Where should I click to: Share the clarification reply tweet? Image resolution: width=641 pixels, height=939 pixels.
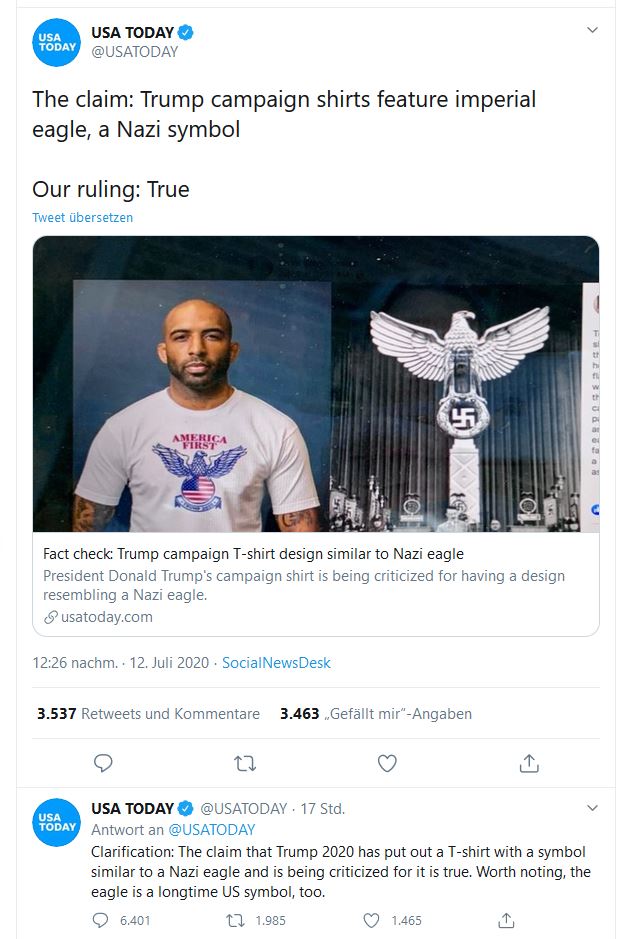click(506, 920)
